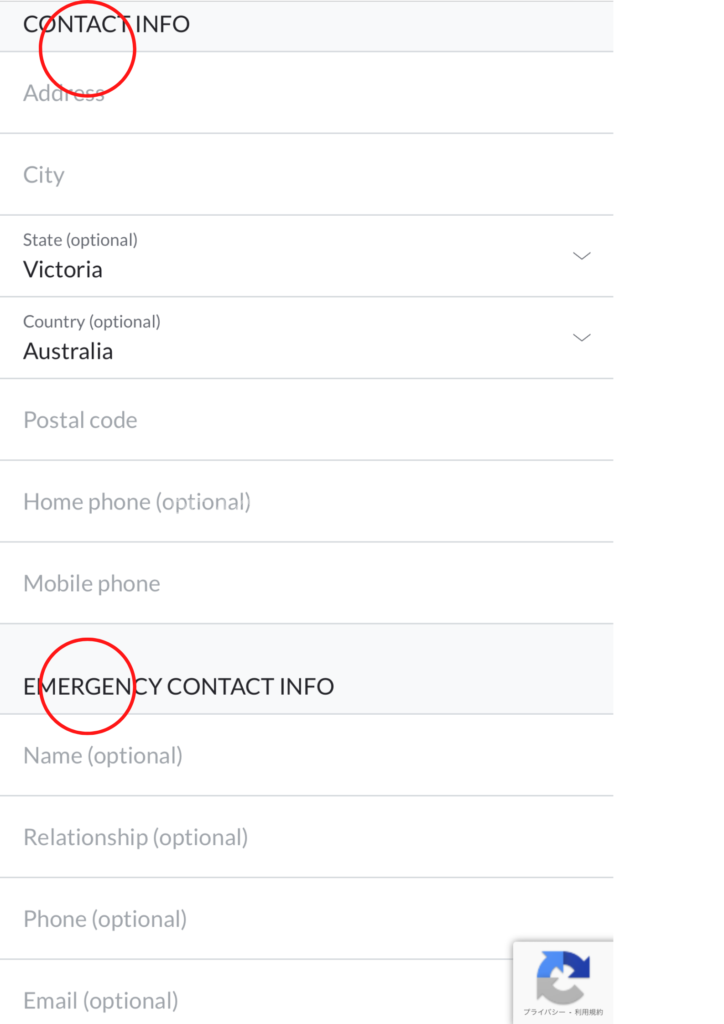Viewport: 724px width, 1024px height.
Task: Click the EMERGENCY CONTACT INFO heading
Action: pyautogui.click(x=178, y=687)
